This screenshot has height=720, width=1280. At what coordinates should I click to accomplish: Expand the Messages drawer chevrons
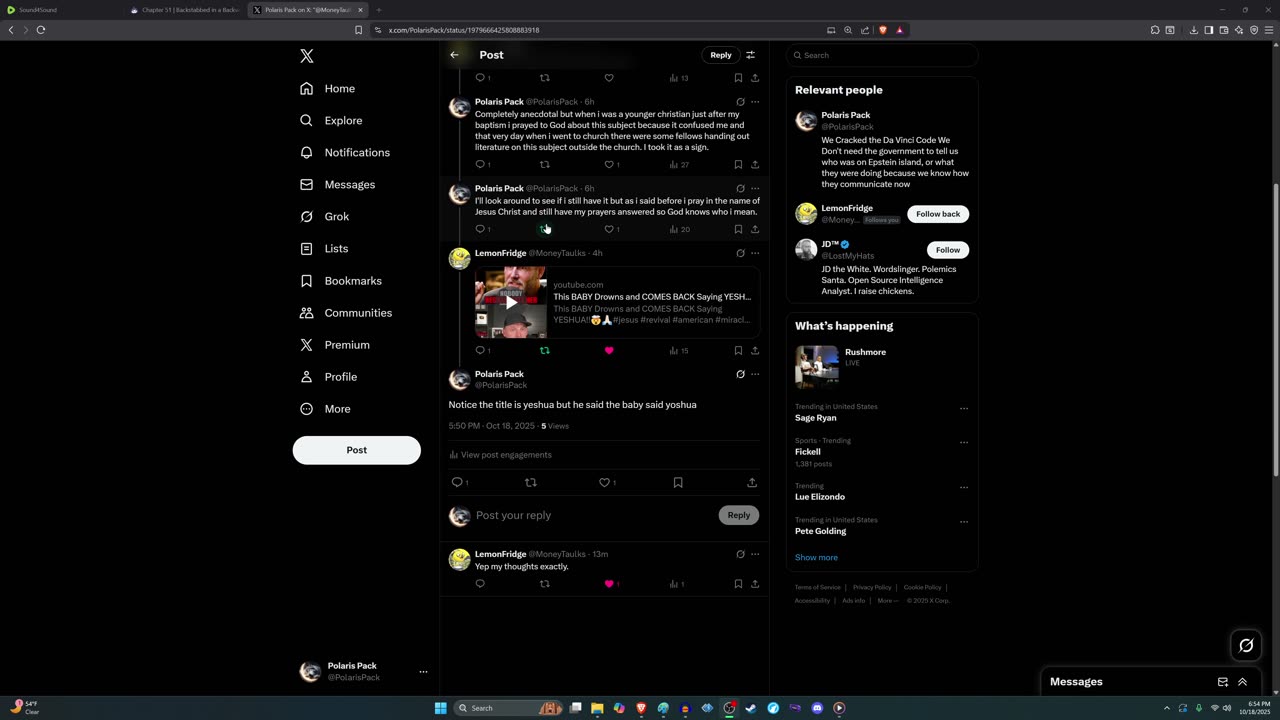coord(1242,682)
